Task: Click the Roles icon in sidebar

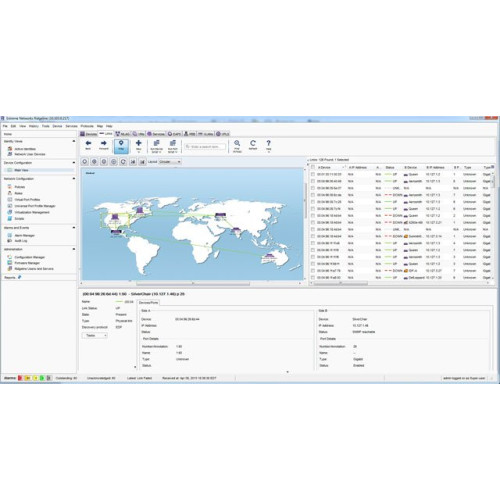Action: click(x=10, y=193)
